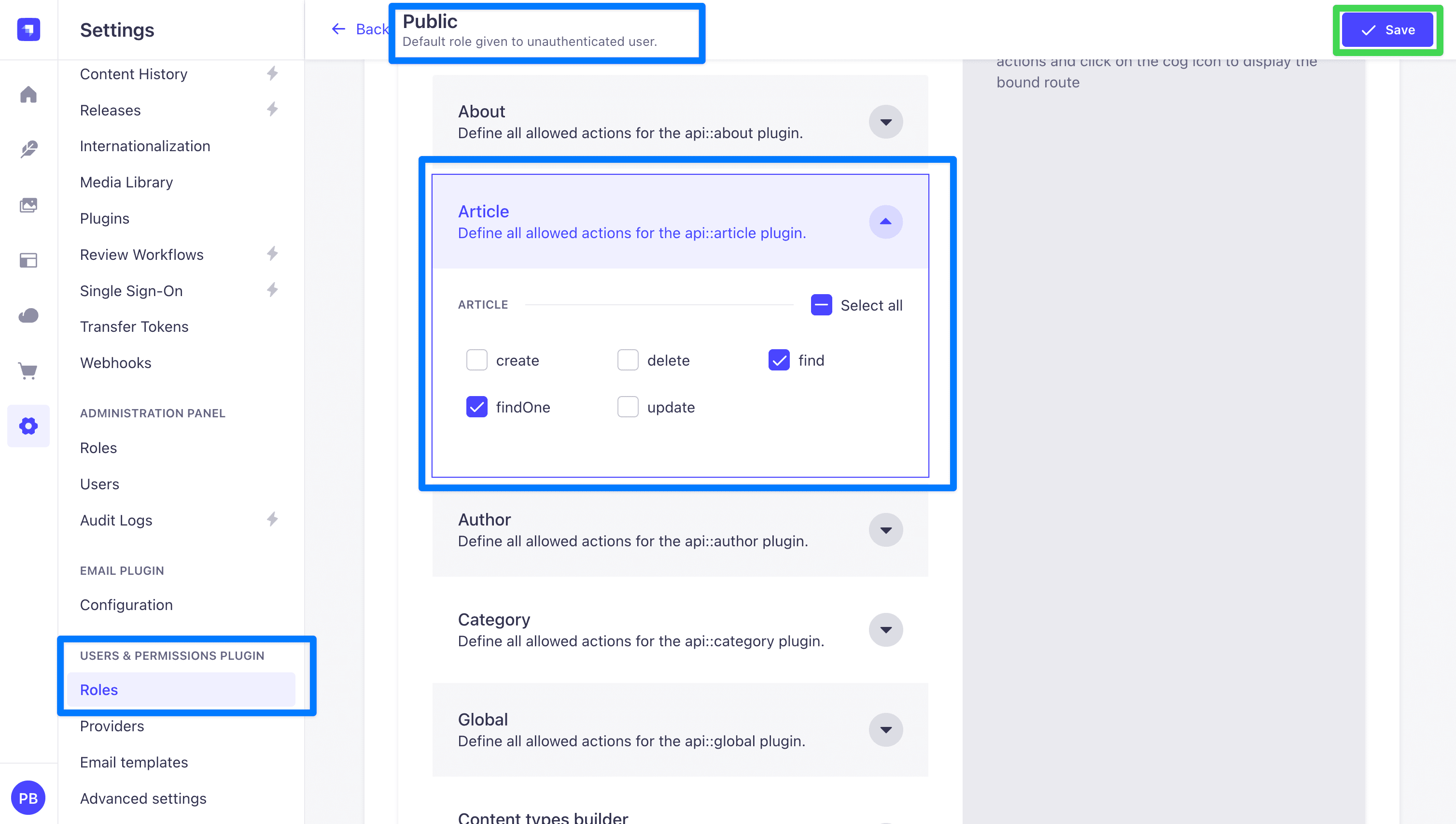The image size is (1456, 824).
Task: Enable the delete permission checkbox
Action: pos(628,360)
